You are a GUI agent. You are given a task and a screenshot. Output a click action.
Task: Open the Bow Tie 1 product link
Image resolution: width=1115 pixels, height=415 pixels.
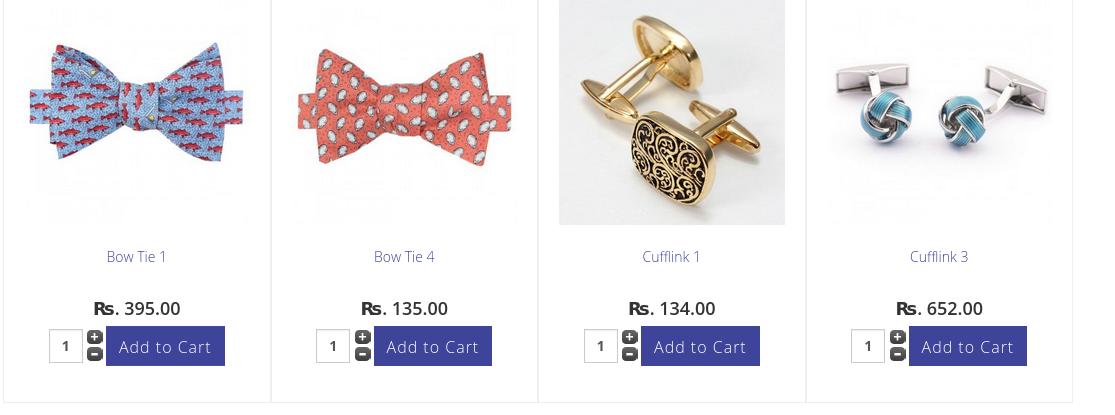[136, 257]
